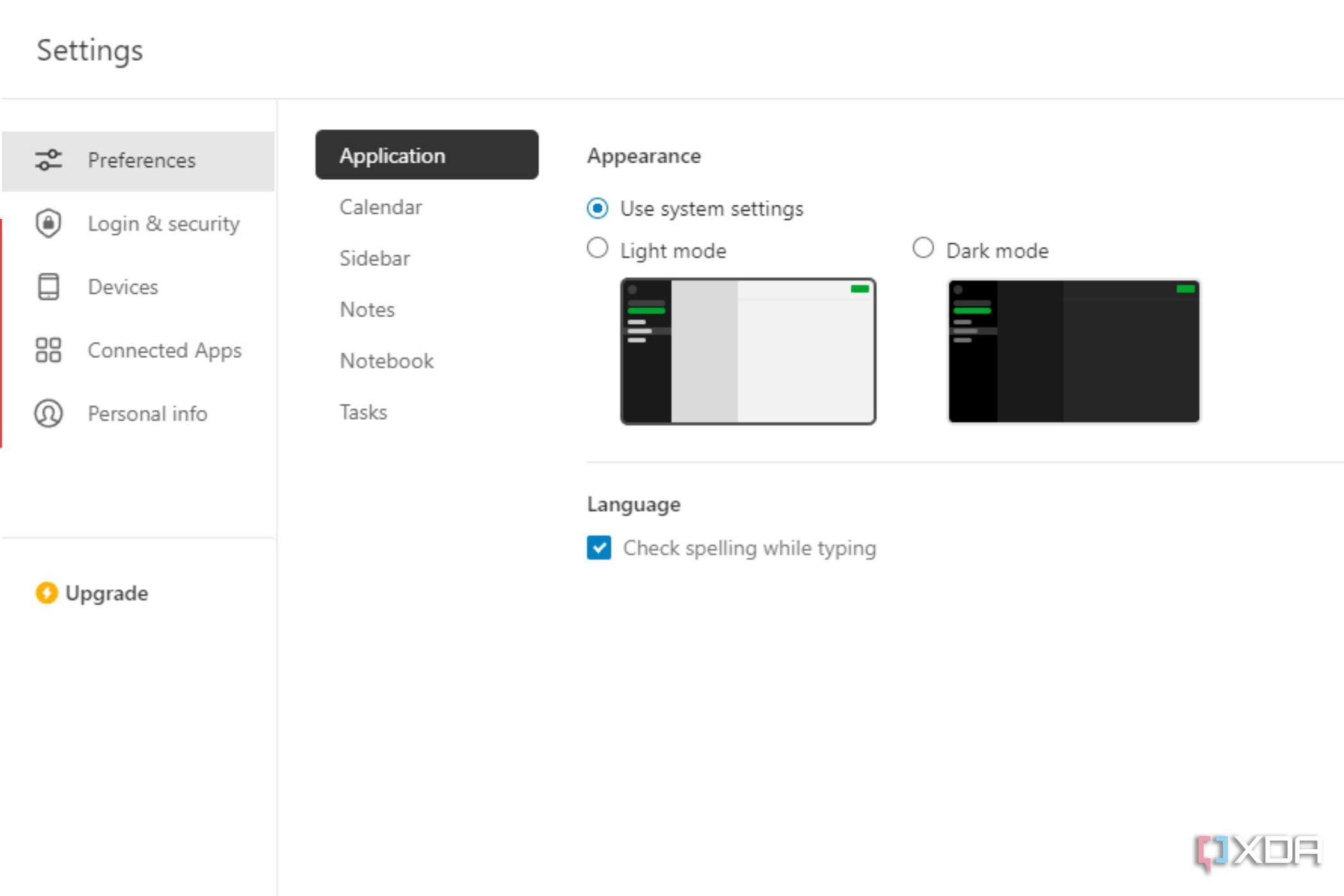Screen dimensions: 1344x896
Task: Open the Tasks preferences tab
Action: (x=364, y=412)
